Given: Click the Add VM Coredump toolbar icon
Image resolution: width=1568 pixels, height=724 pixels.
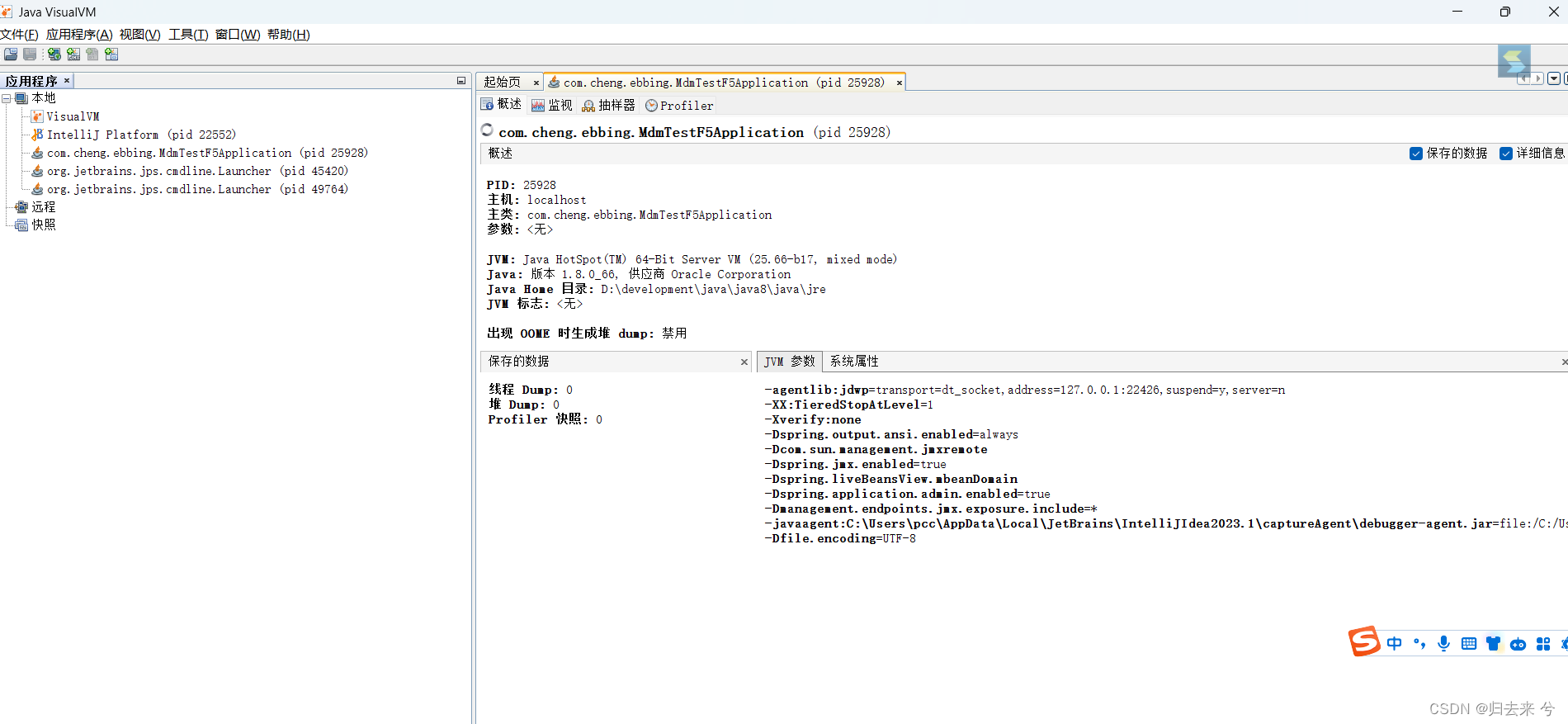Looking at the screenshot, I should point(92,54).
